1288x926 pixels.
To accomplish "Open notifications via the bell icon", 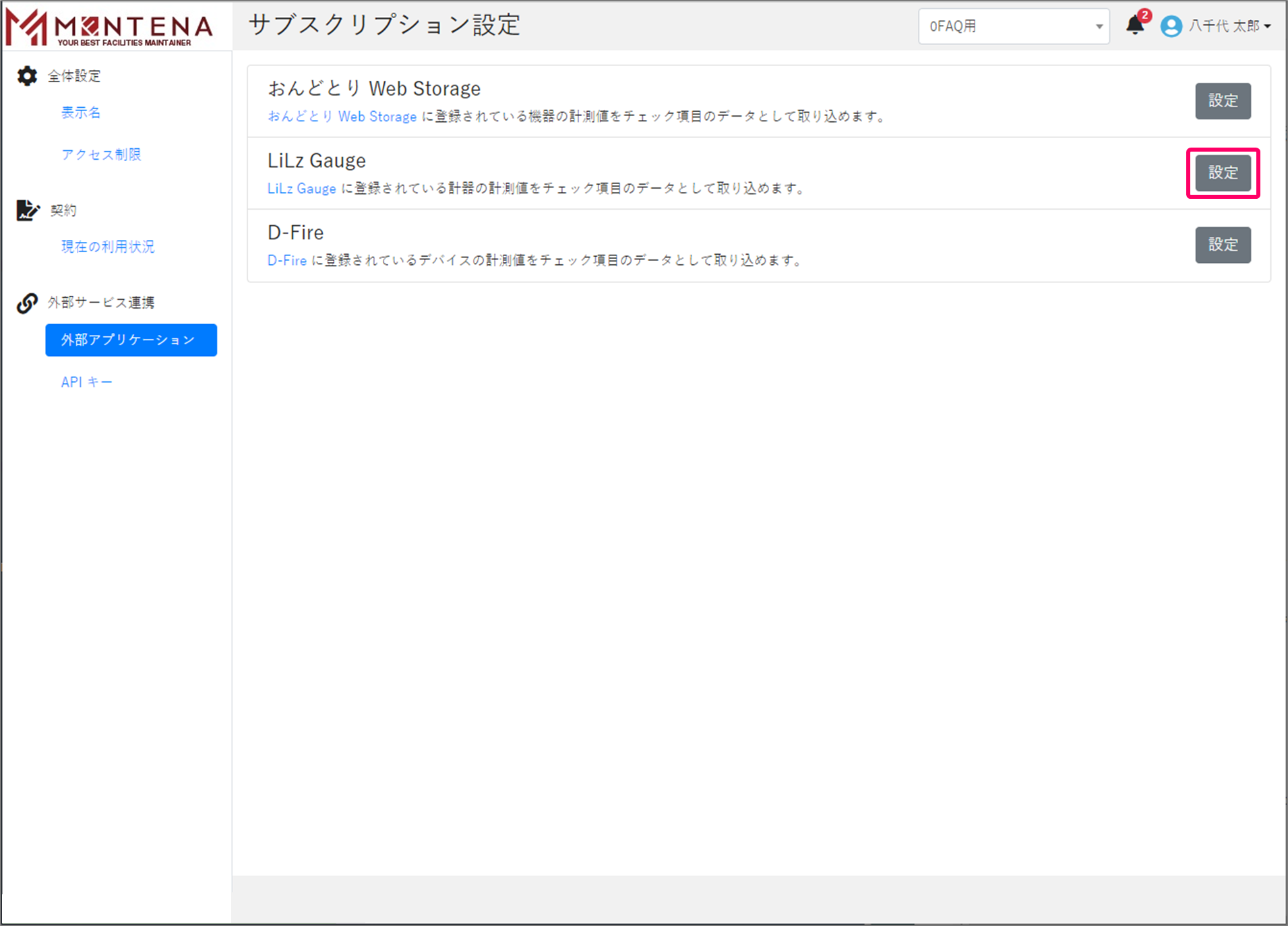I will point(1134,26).
